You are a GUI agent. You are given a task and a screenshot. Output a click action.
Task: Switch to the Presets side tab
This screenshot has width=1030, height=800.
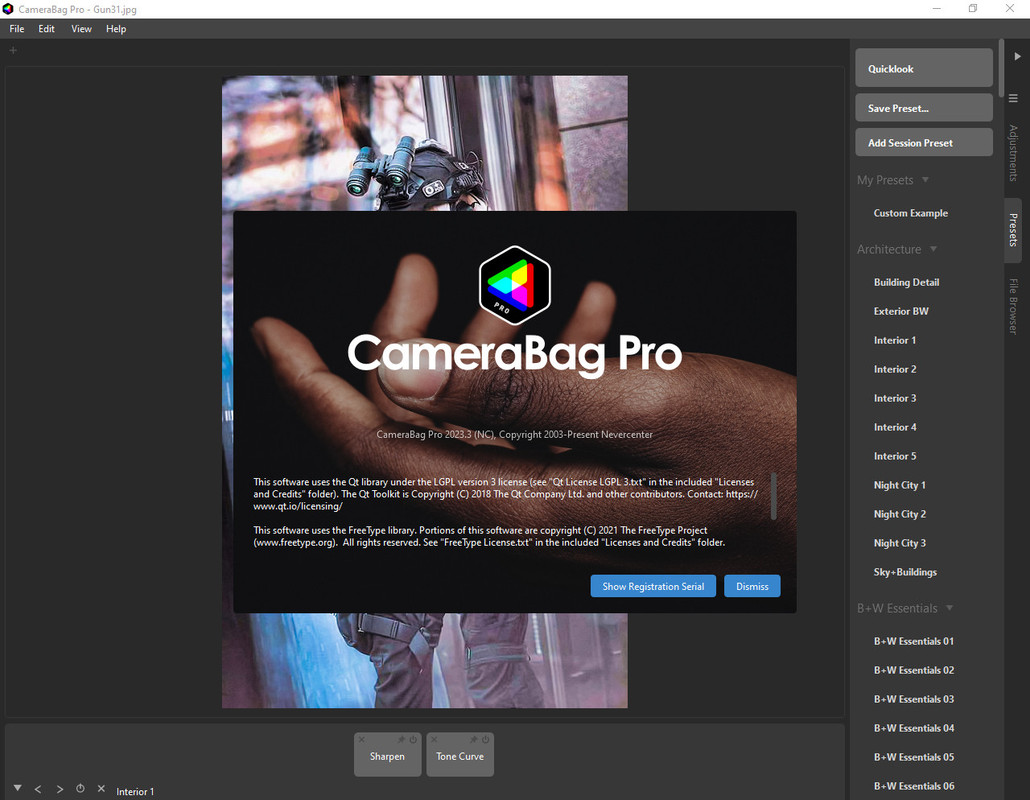coord(1013,230)
